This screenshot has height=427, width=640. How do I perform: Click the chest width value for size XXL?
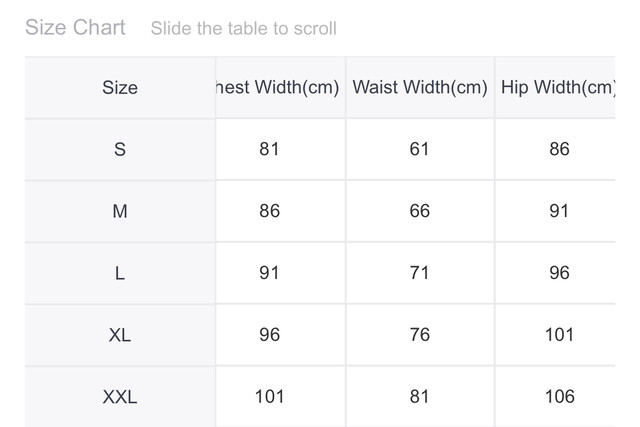coord(269,397)
